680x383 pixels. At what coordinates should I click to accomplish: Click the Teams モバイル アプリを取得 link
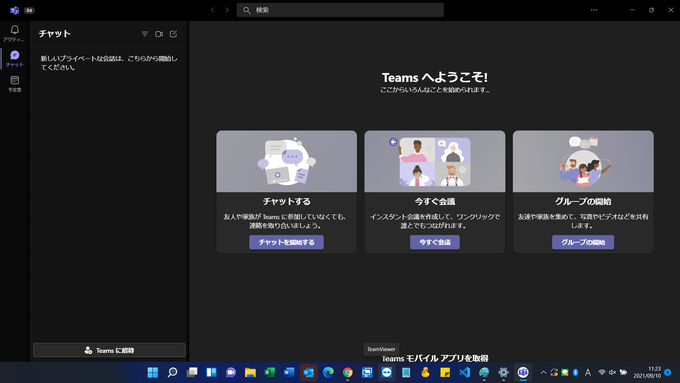click(x=435, y=358)
